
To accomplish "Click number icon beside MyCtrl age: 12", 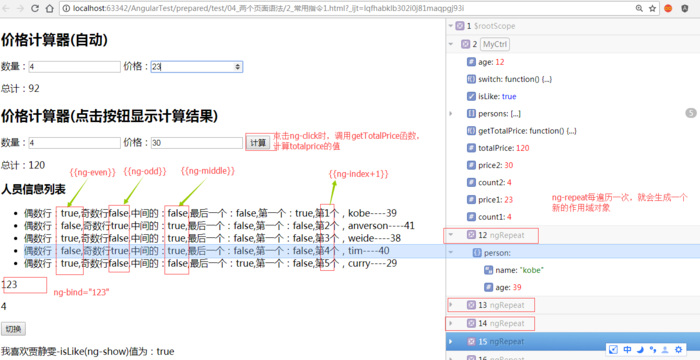I will pos(471,62).
